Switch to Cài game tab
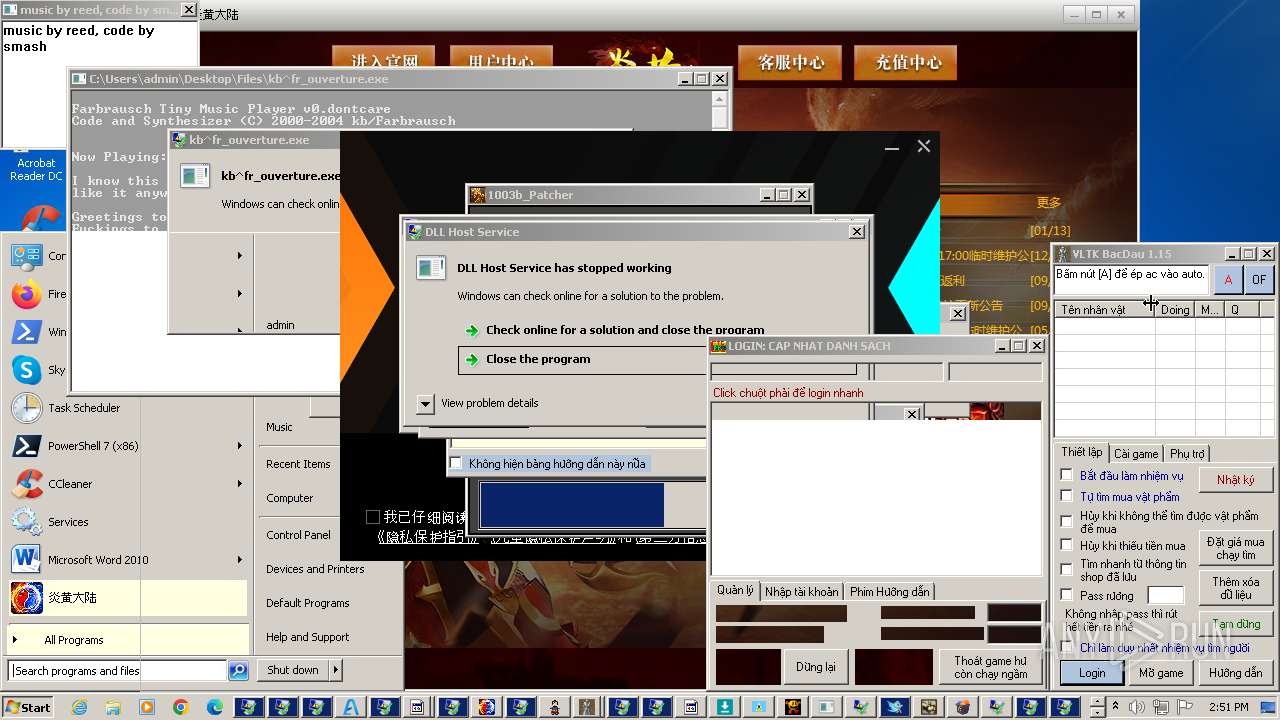1280x720 pixels. [x=1136, y=453]
